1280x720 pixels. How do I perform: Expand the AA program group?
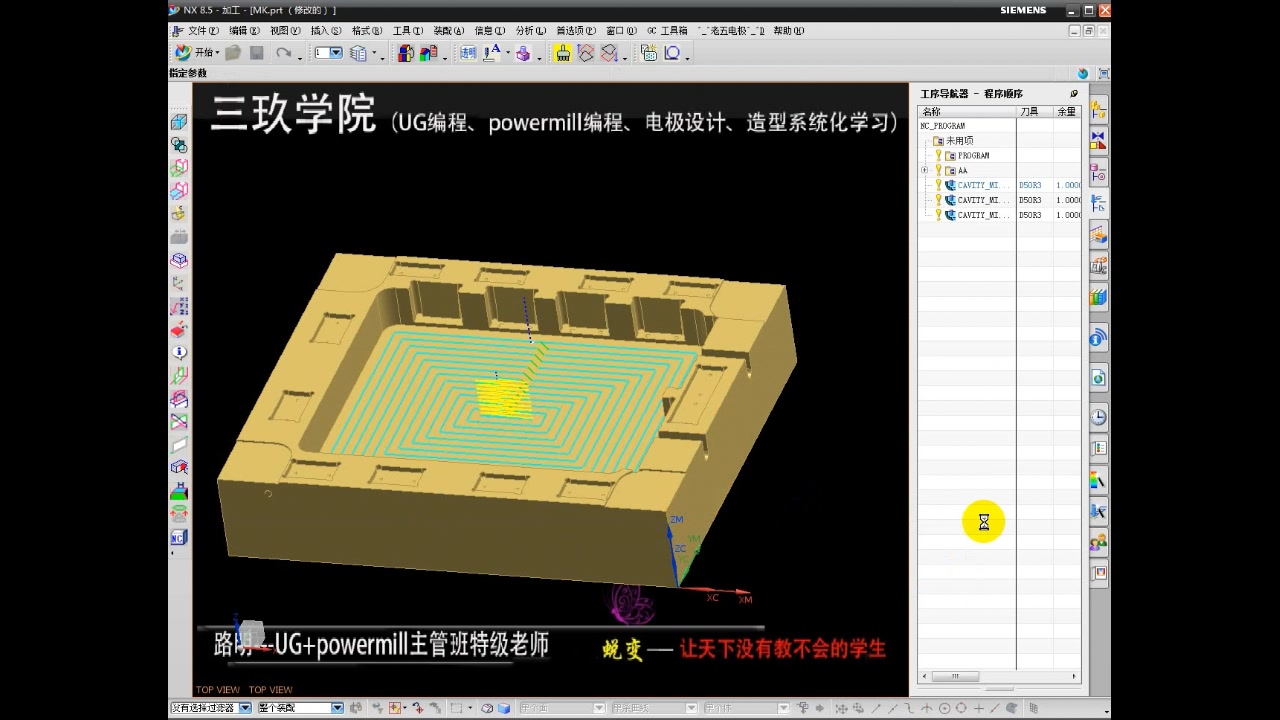pos(925,170)
